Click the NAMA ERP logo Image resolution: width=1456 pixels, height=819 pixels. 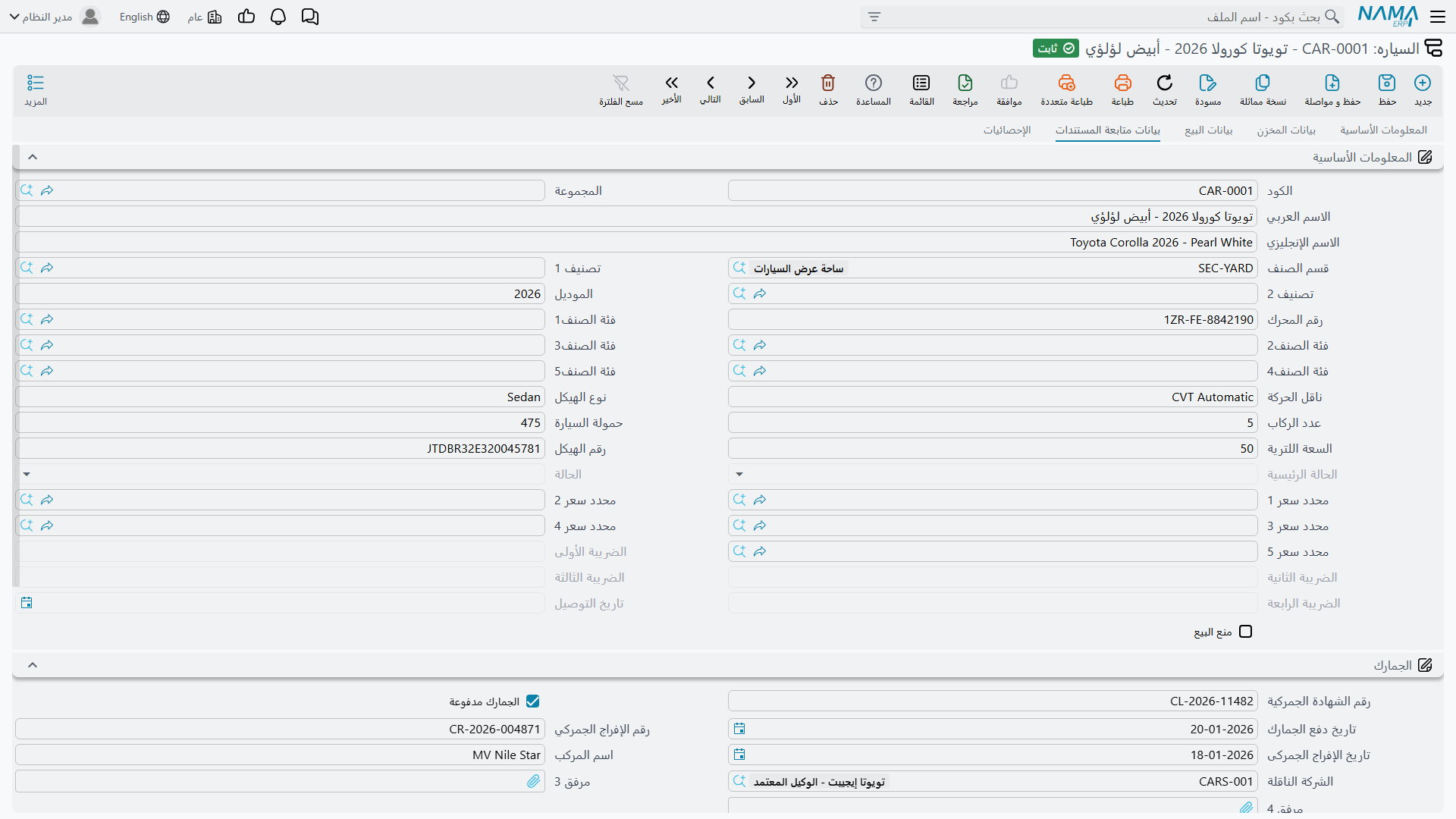(x=1388, y=16)
